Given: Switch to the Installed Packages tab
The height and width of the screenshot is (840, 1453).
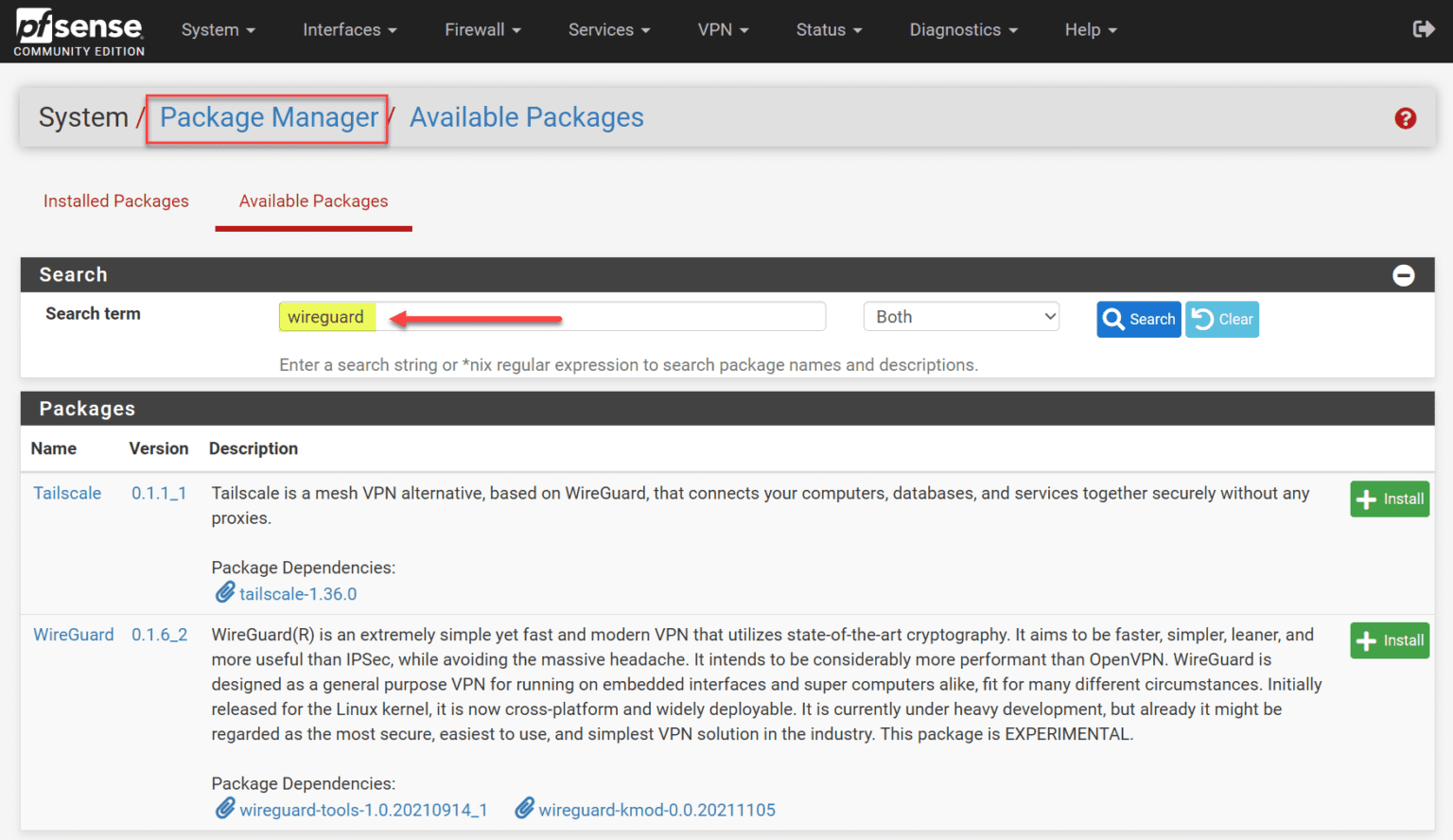Looking at the screenshot, I should [x=115, y=201].
